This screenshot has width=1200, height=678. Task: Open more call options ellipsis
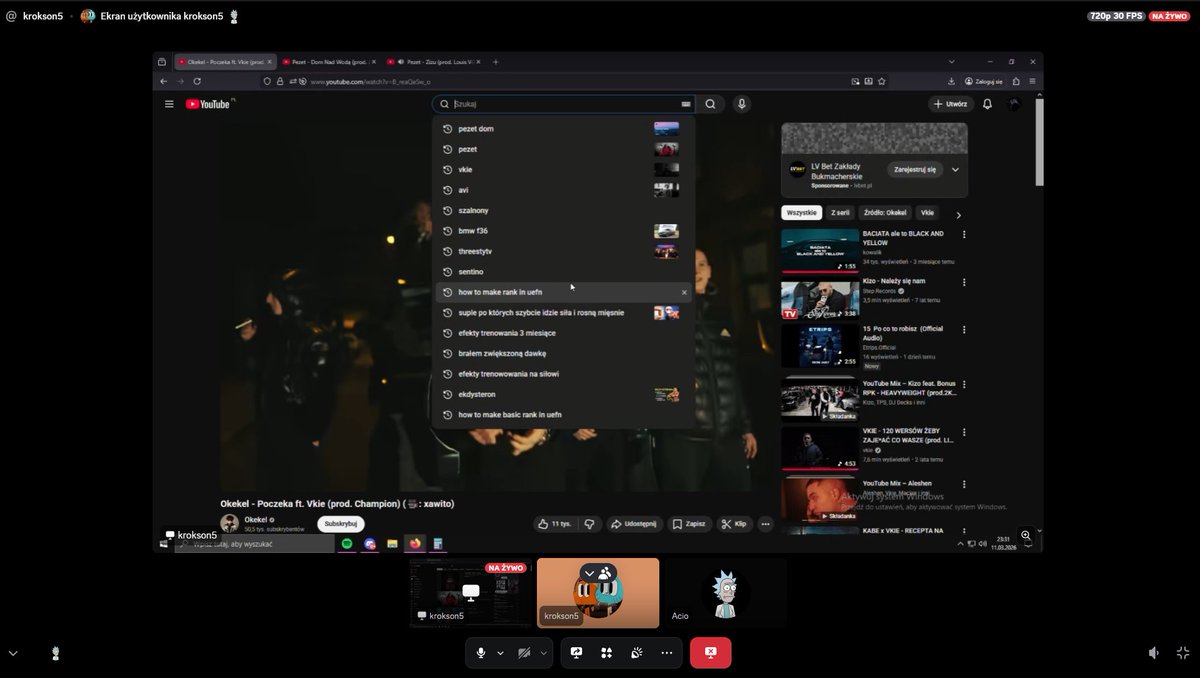(x=667, y=653)
